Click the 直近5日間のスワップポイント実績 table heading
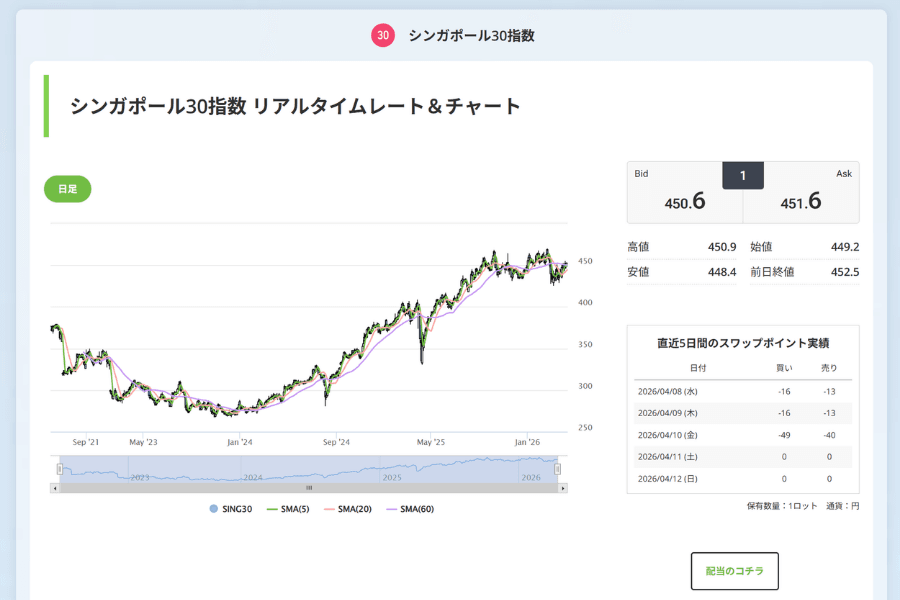The image size is (900, 600). tap(743, 341)
